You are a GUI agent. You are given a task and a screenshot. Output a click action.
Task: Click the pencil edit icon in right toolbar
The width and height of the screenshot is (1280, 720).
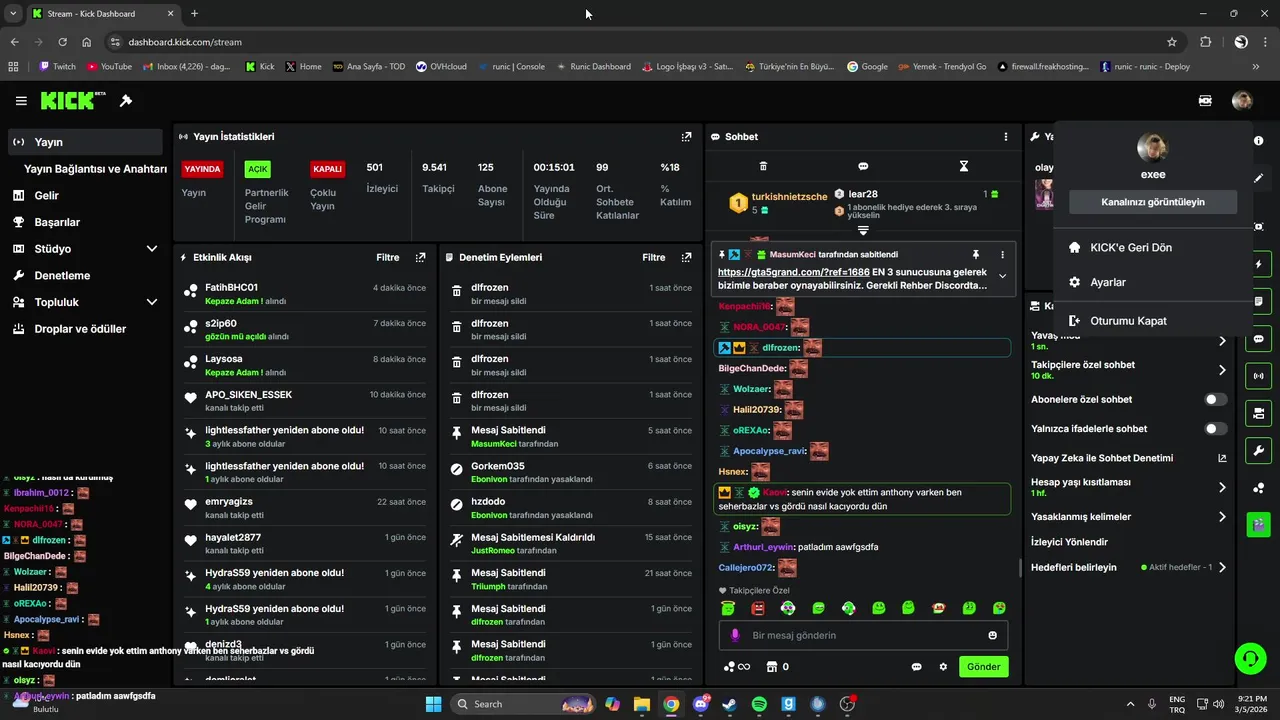point(1258,178)
